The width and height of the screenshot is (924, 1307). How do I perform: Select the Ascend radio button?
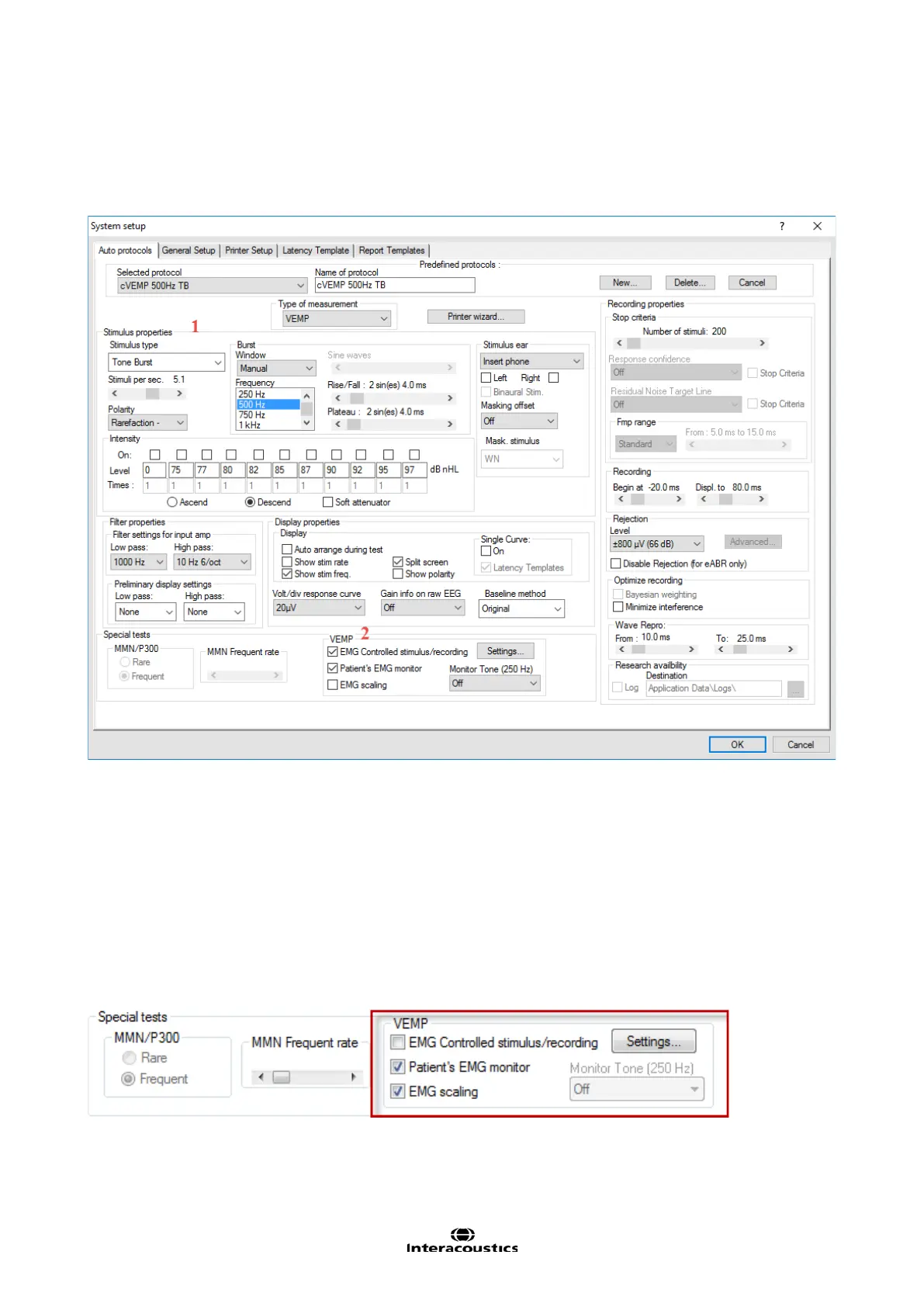pos(172,503)
